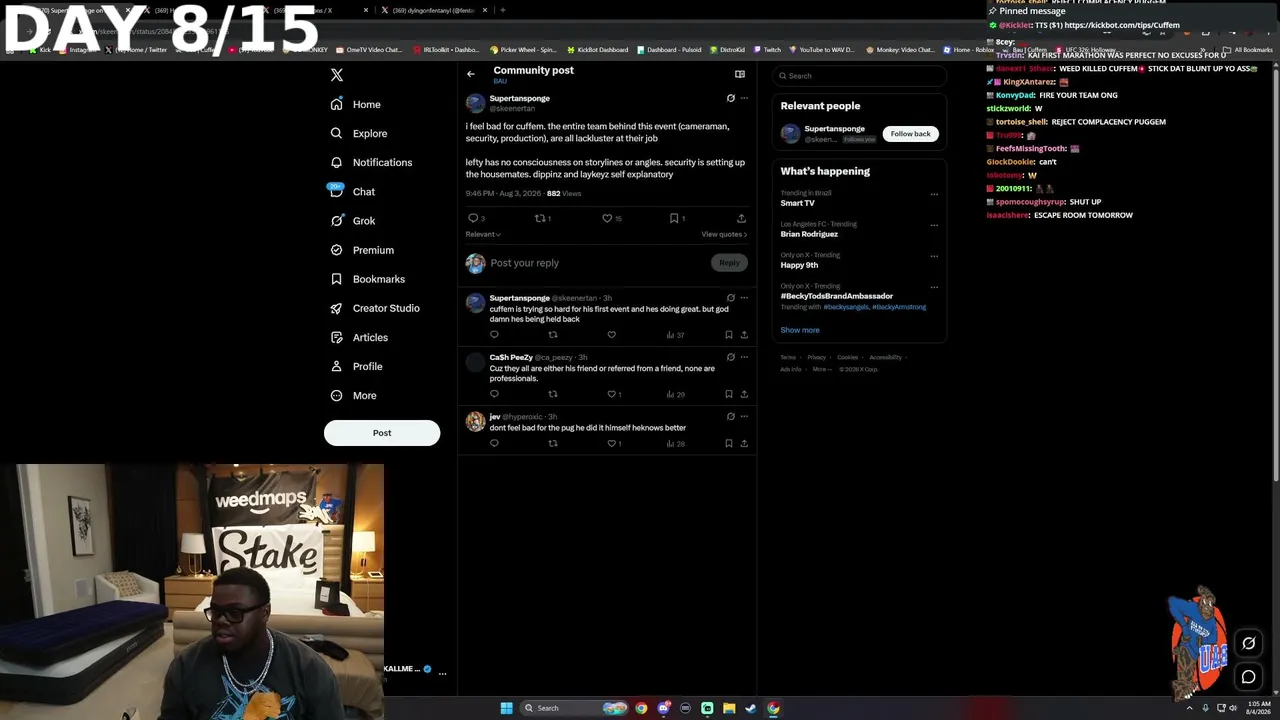Image resolution: width=1280 pixels, height=720 pixels.
Task: Open the Terms footer link
Action: (x=788, y=357)
